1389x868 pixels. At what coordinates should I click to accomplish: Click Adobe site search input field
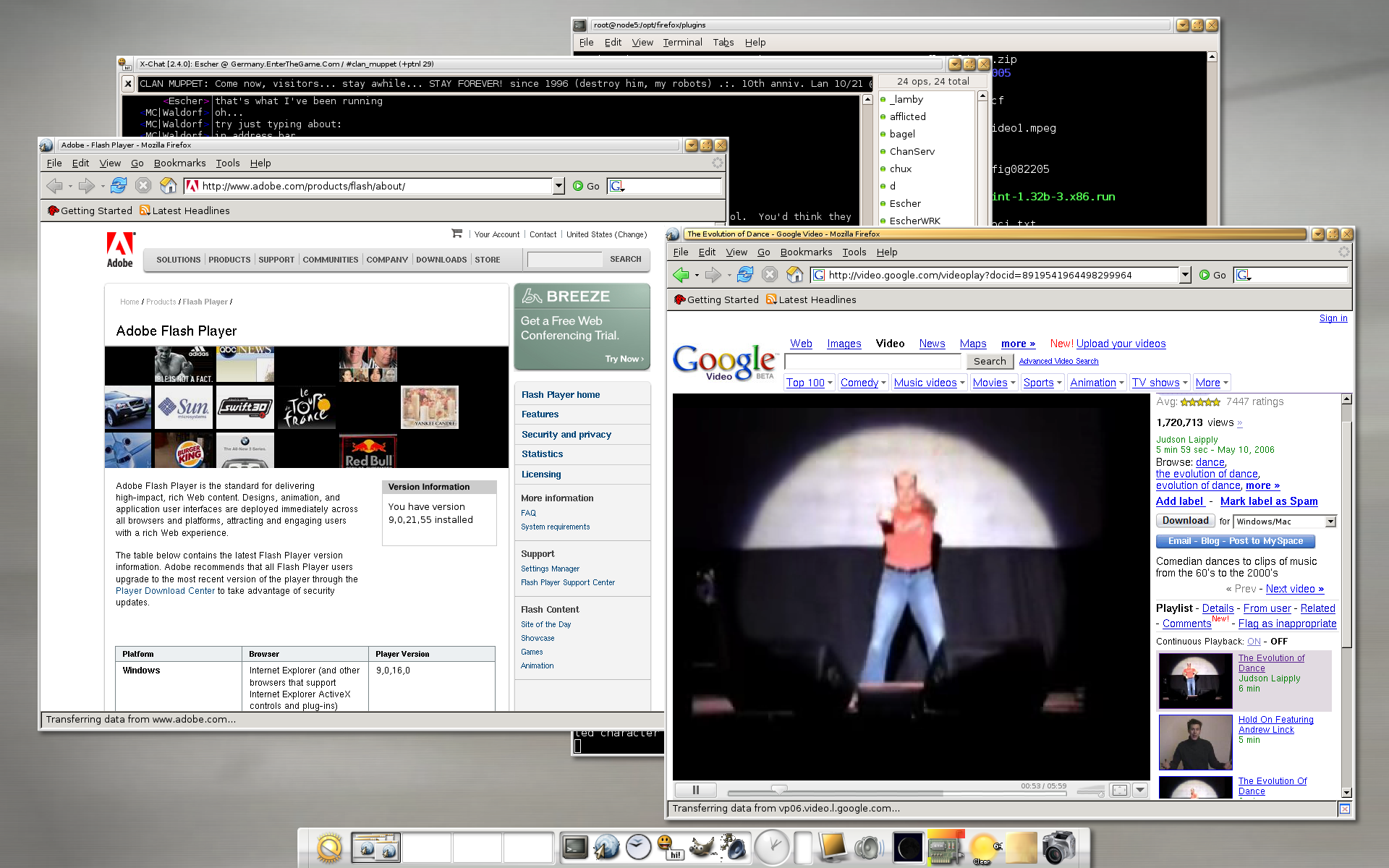pos(564,260)
